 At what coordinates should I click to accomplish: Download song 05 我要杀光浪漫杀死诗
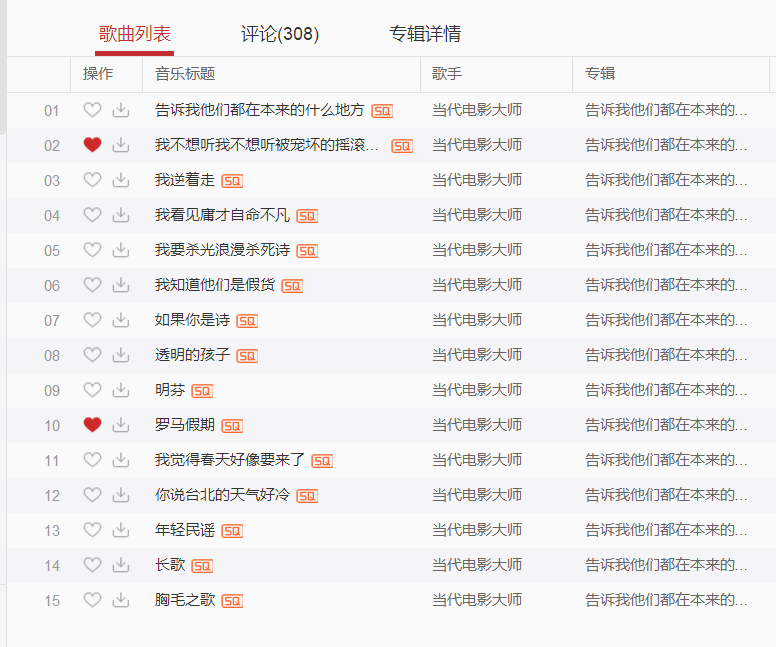(121, 250)
